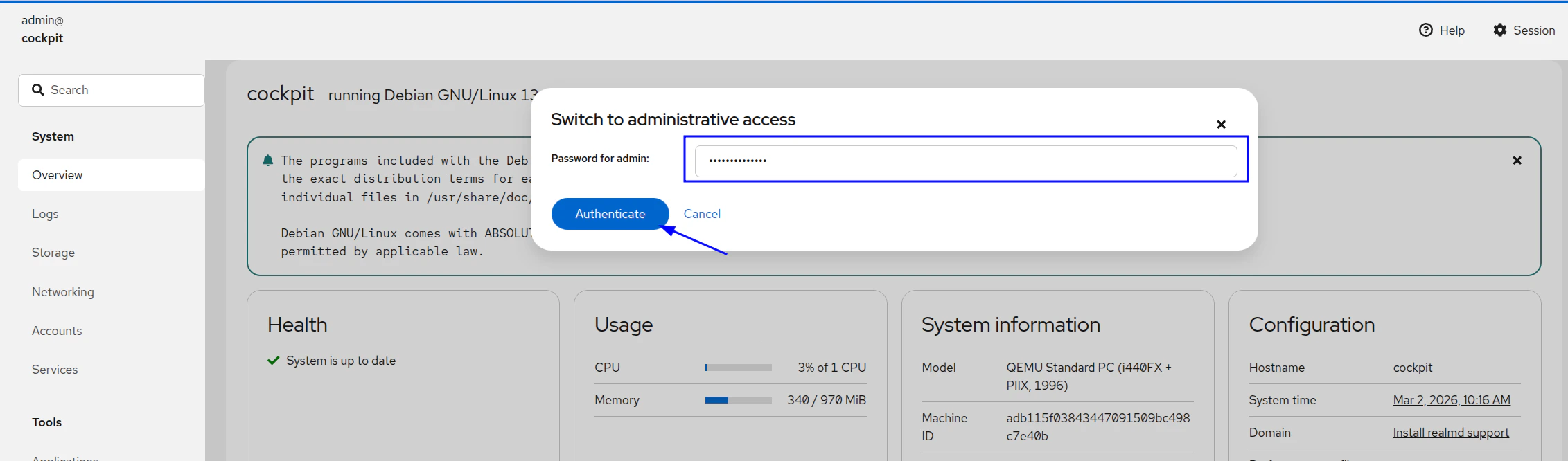Viewport: 1568px width, 461px height.
Task: Focus the Password for admin field
Action: tap(966, 161)
